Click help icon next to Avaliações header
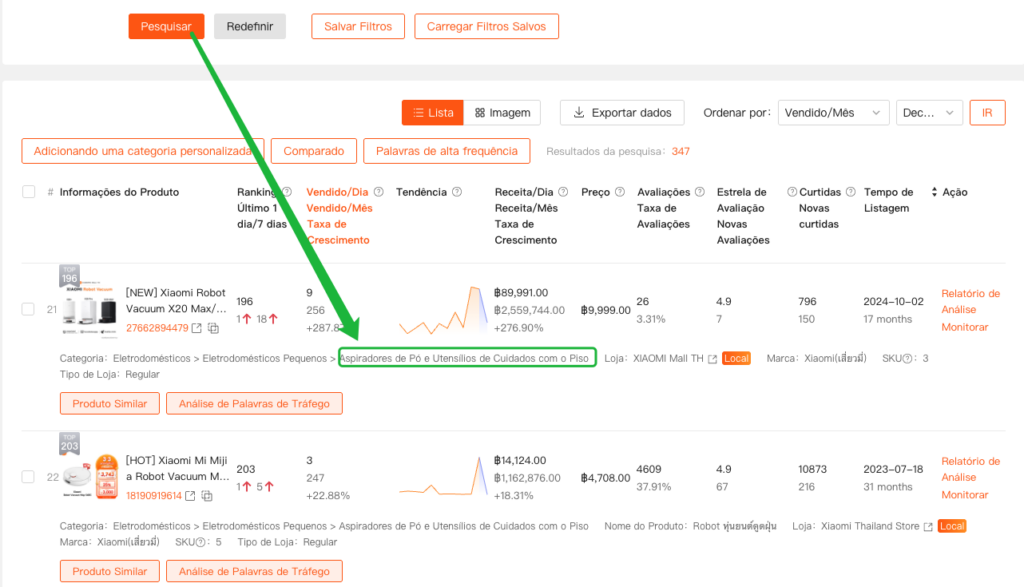 click(x=700, y=192)
